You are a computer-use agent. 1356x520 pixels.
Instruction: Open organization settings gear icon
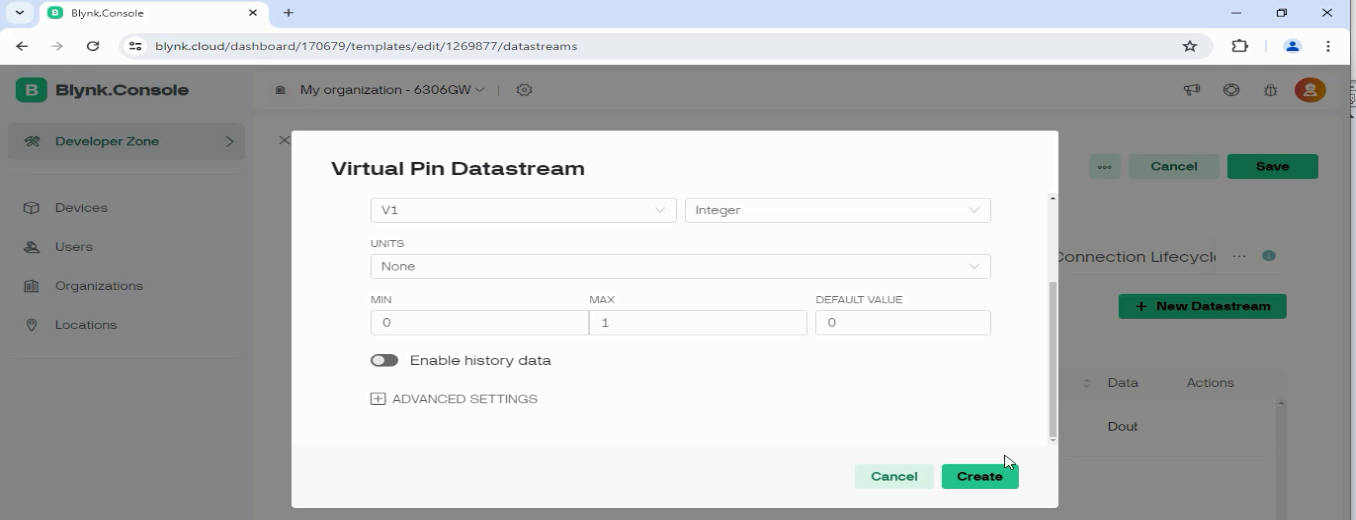point(524,90)
